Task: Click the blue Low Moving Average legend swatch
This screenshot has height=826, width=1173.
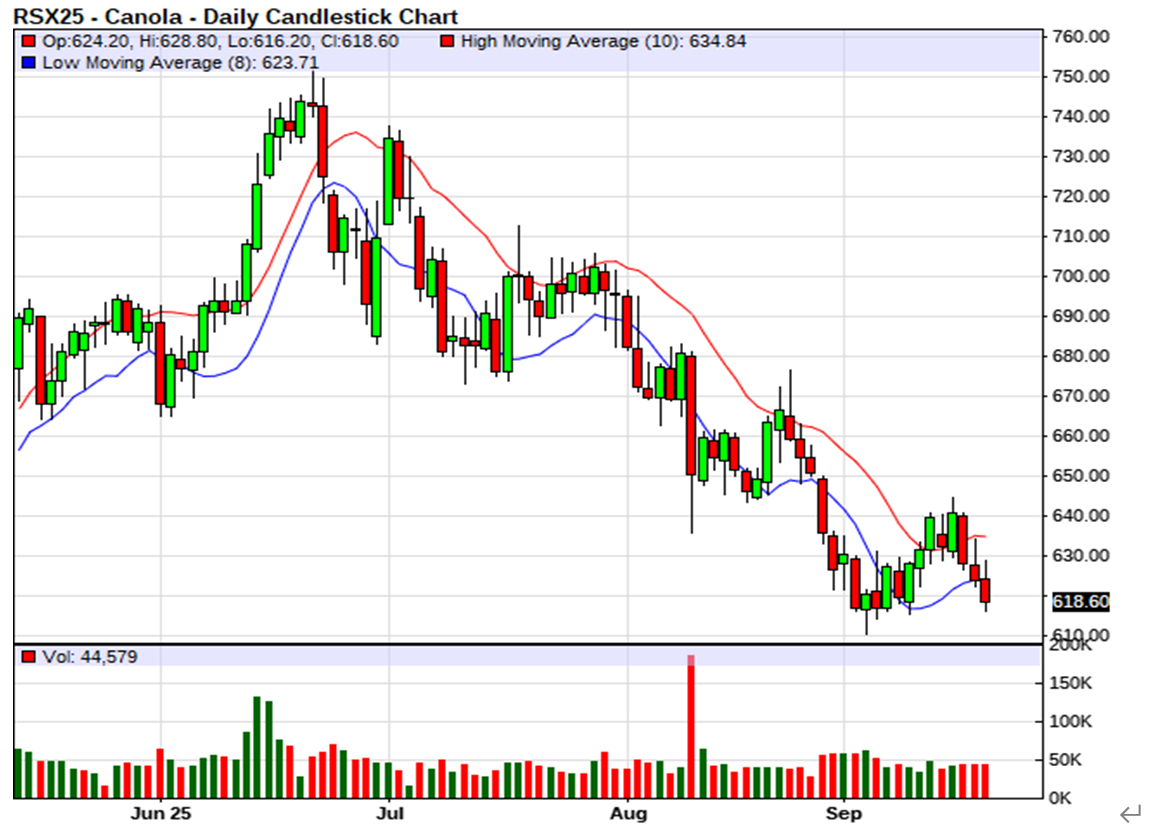Action: [x=27, y=63]
